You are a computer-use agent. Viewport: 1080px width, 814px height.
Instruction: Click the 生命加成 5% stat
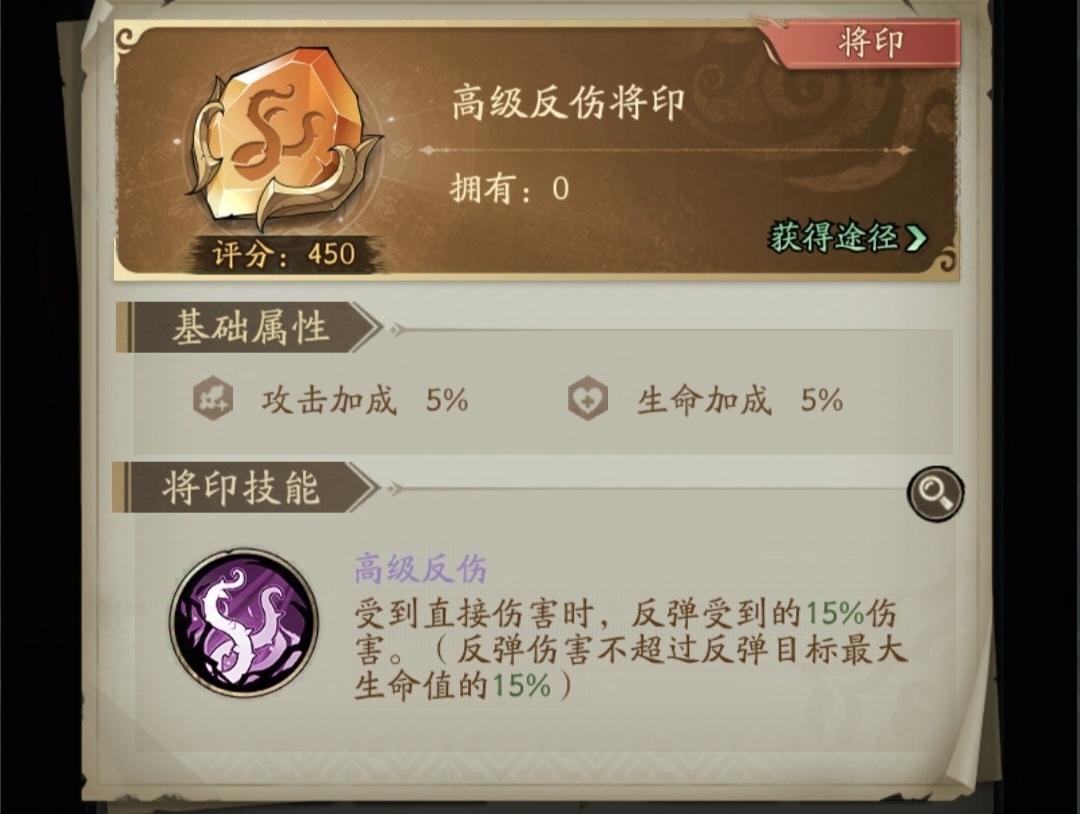(x=739, y=400)
